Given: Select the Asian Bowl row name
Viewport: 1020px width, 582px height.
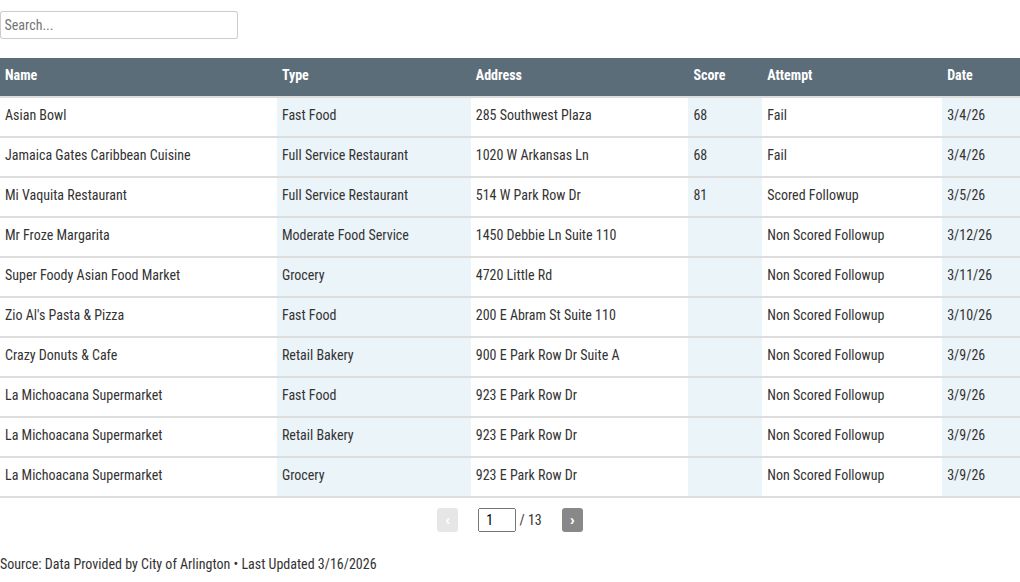Looking at the screenshot, I should (x=36, y=115).
